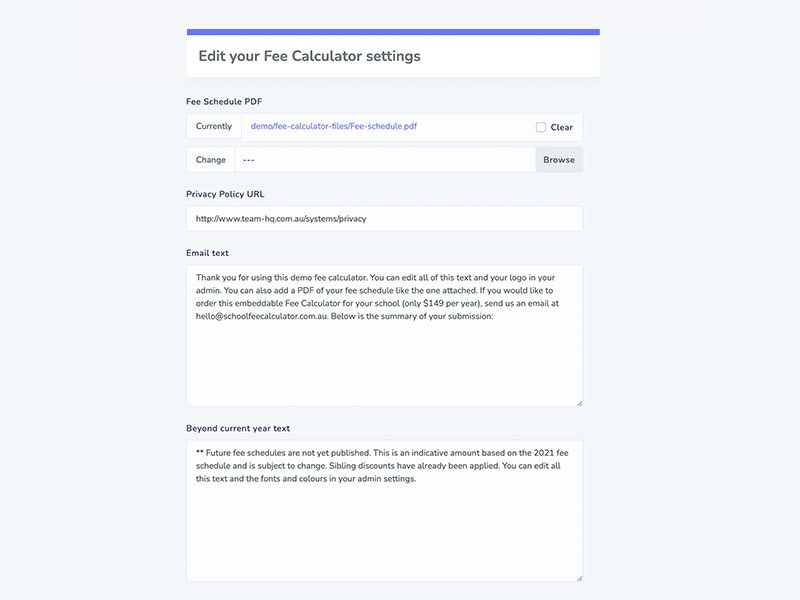
Task: Click the 'Edit your Fee Calculator settings' heading
Action: (x=309, y=56)
